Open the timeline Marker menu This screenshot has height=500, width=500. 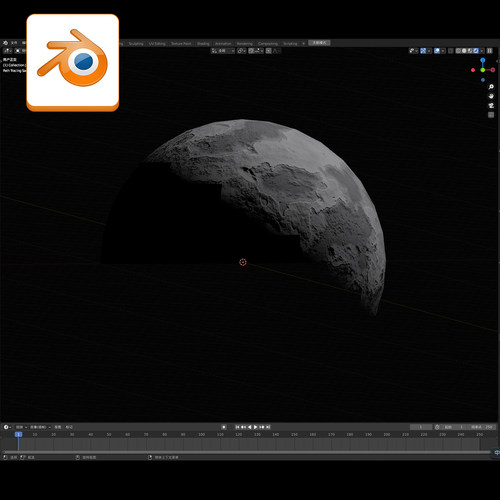coord(69,427)
